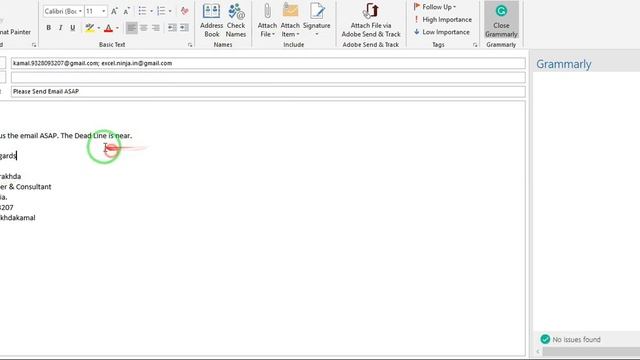Apply text highlight color

tap(89, 28)
